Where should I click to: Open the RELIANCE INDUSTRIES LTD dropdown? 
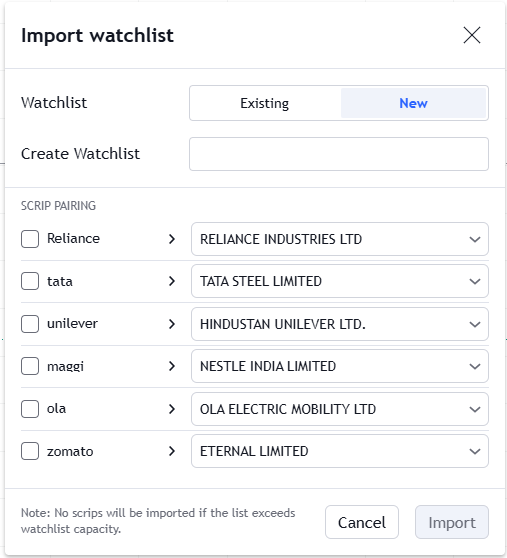click(340, 239)
